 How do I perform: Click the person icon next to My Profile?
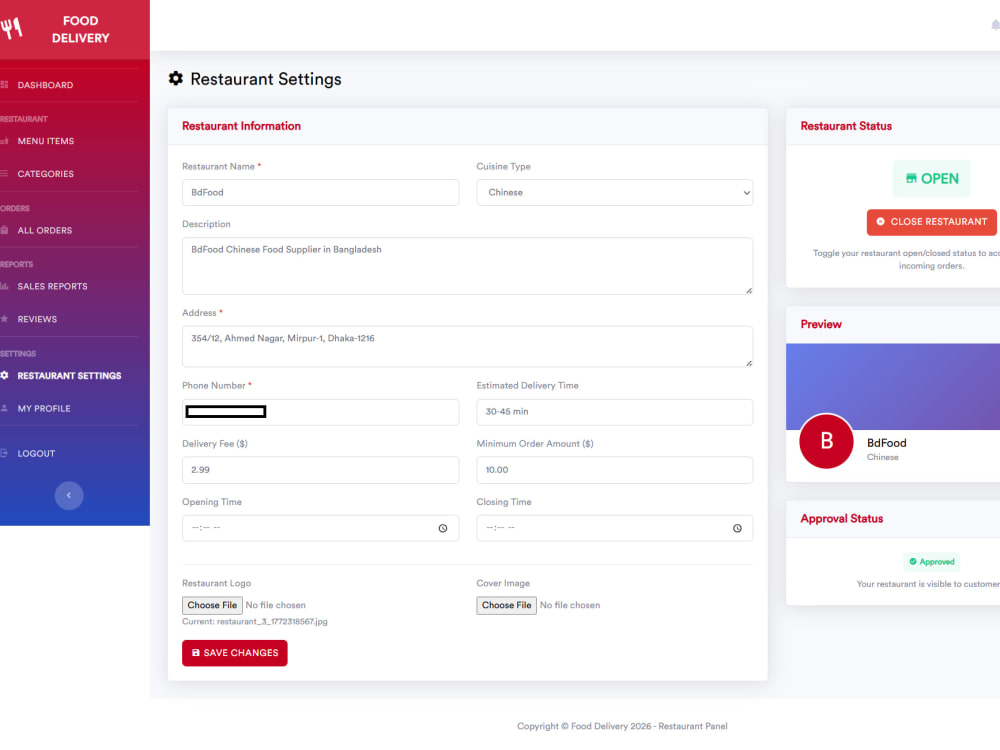4,408
